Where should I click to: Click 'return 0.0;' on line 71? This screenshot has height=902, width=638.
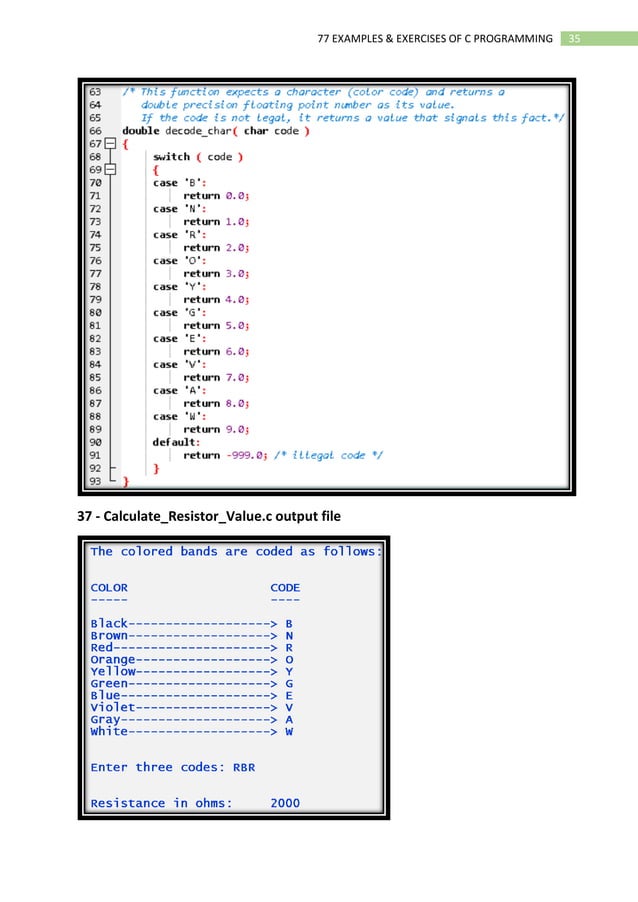(x=216, y=196)
